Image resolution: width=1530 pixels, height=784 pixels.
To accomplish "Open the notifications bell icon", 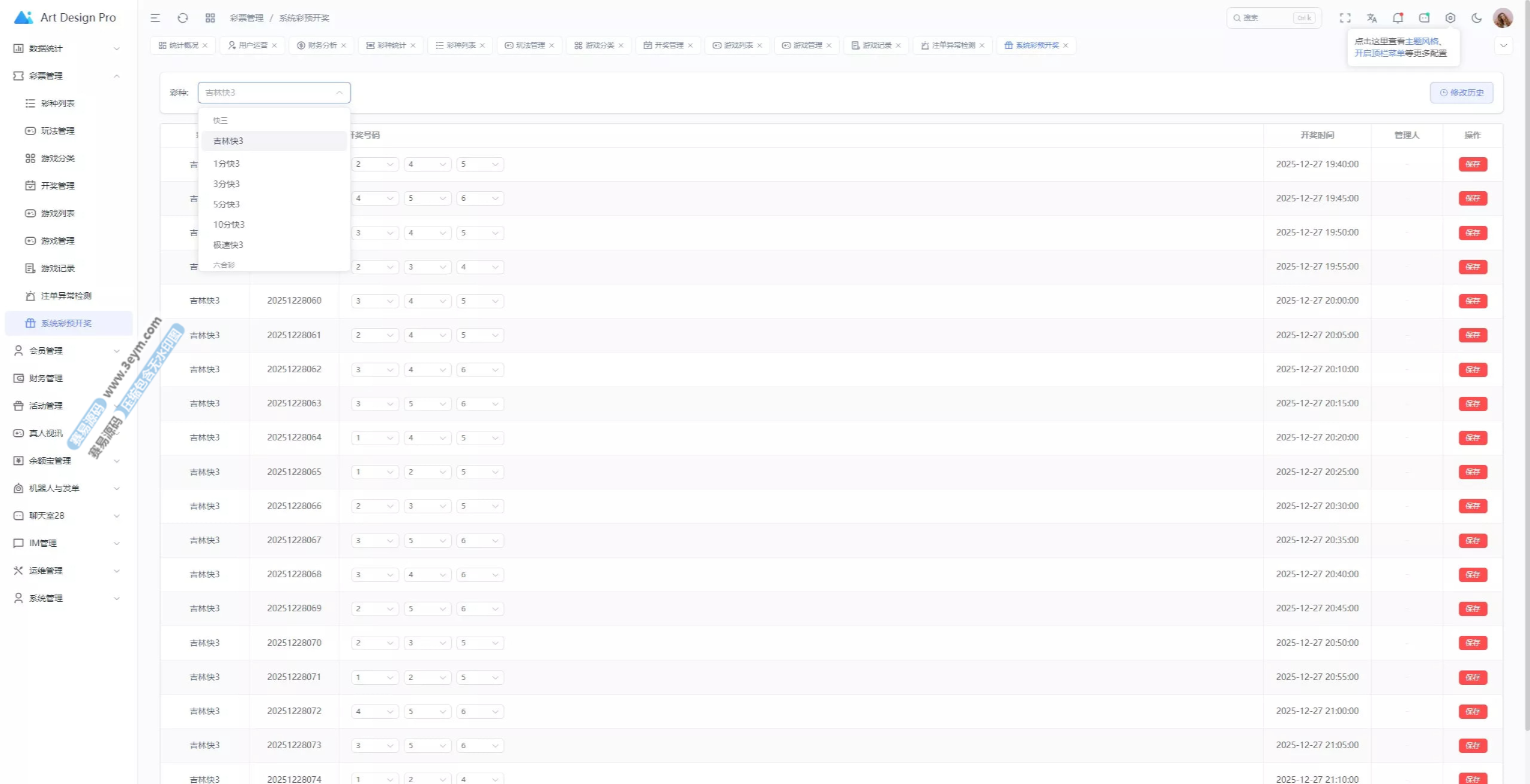I will pos(1397,18).
